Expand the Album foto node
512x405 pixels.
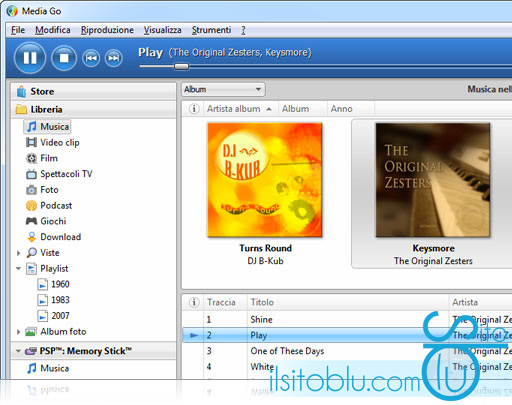[x=19, y=332]
